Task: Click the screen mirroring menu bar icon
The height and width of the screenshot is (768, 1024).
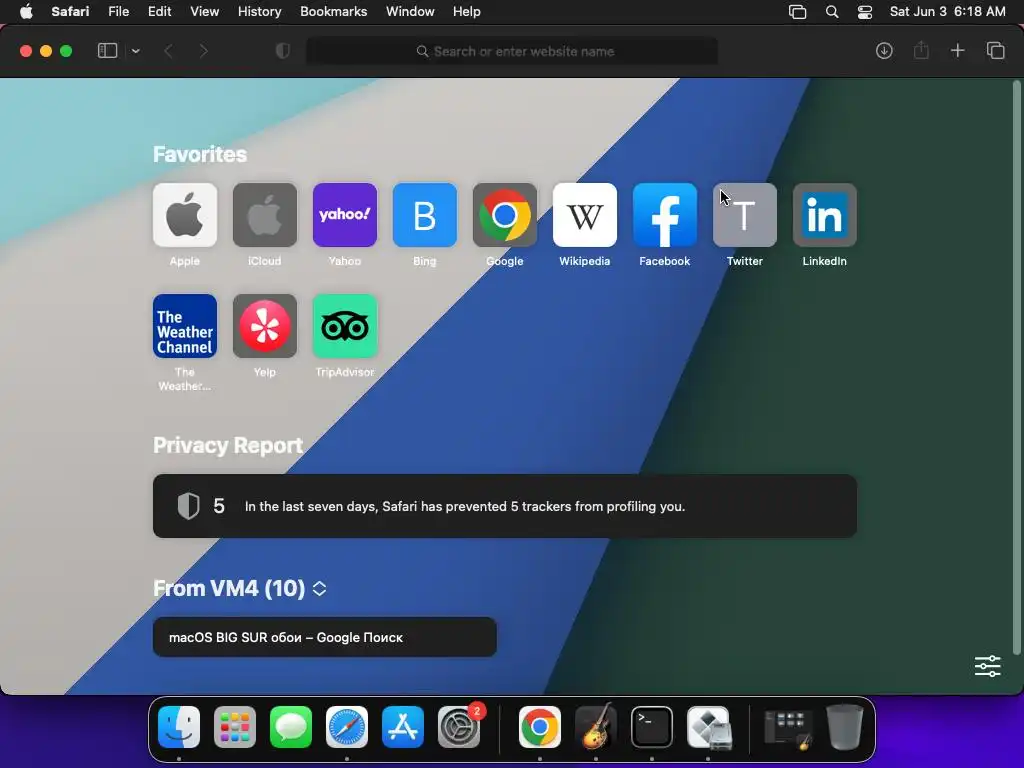Action: coord(797,12)
